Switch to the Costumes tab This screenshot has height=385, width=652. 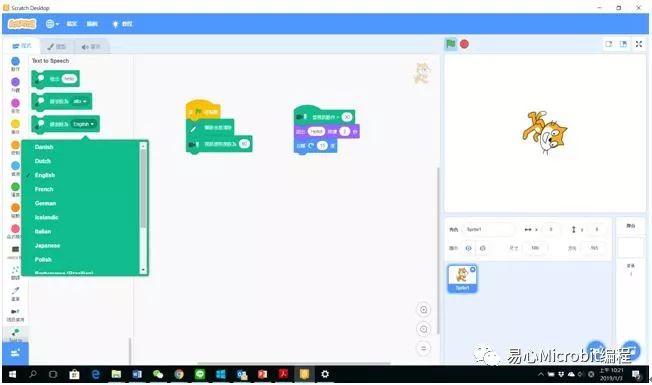57,47
